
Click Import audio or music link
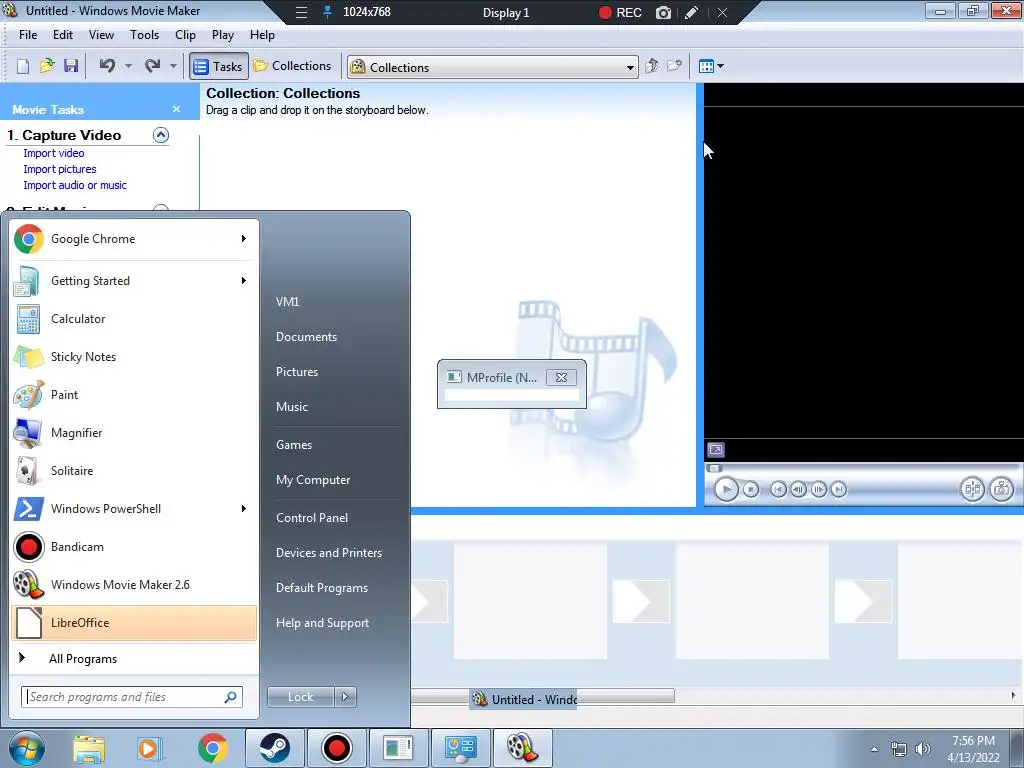pos(75,185)
